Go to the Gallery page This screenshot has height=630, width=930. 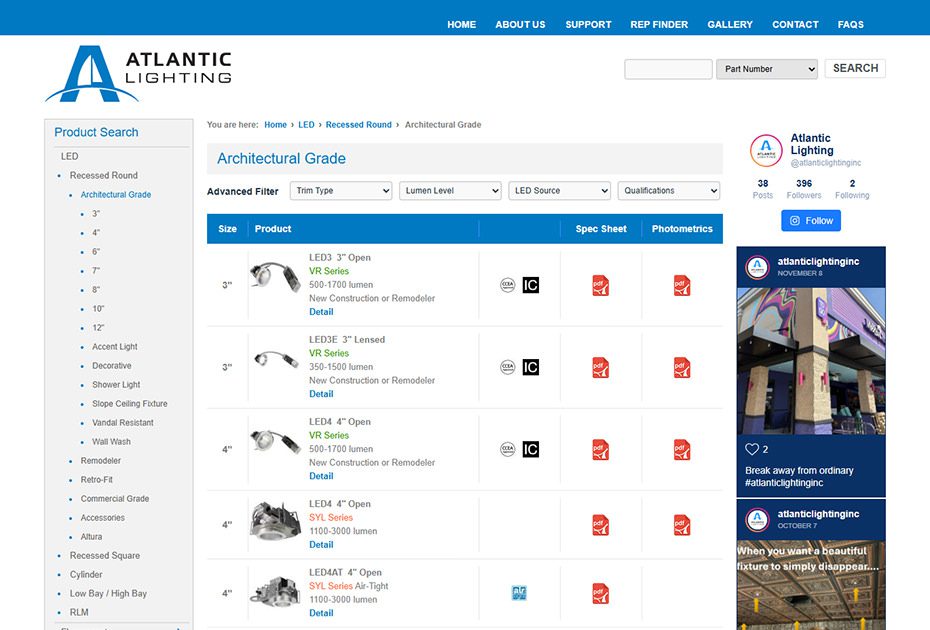730,24
